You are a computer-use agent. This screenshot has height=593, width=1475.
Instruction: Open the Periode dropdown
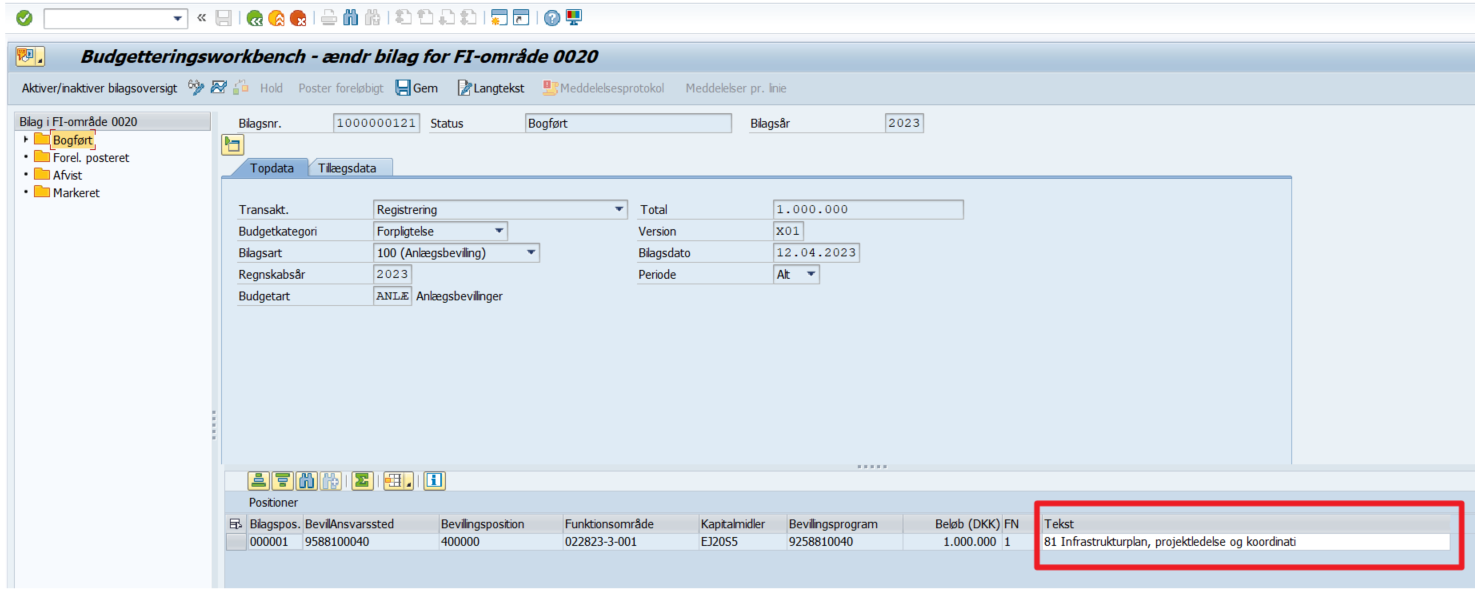[811, 274]
